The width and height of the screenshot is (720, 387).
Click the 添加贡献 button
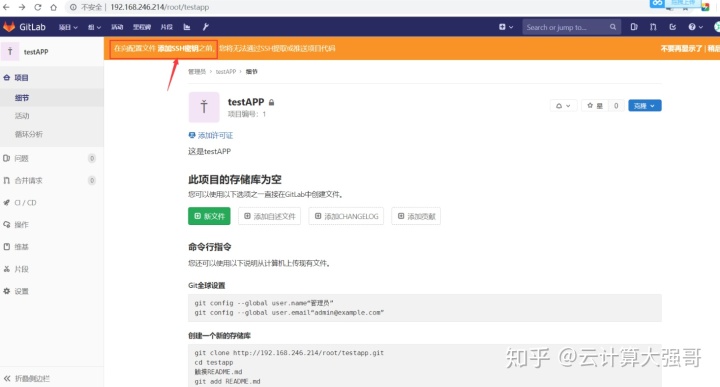click(416, 216)
